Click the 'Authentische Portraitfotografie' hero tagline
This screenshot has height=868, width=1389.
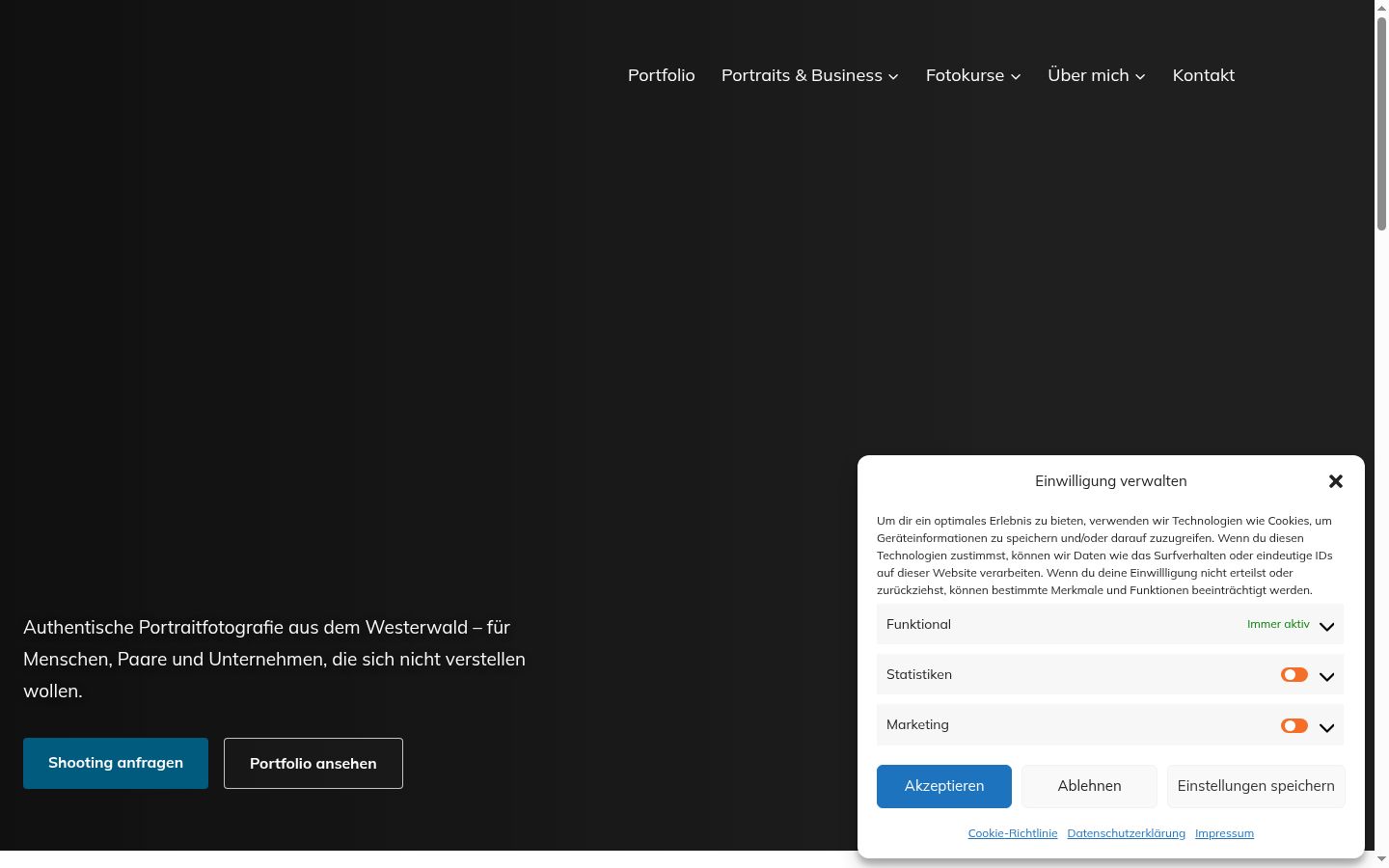[x=275, y=659]
